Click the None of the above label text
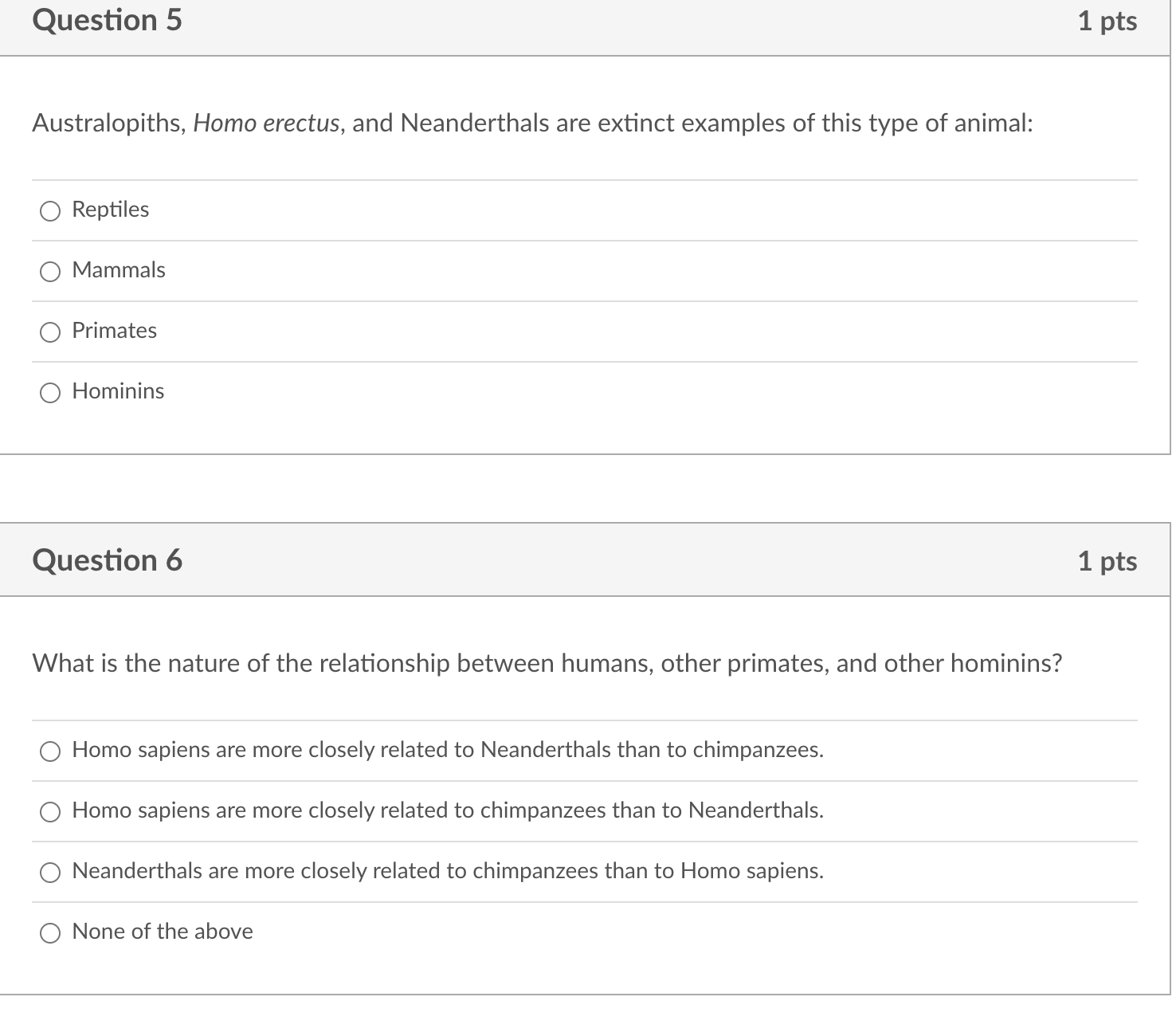This screenshot has height=1036, width=1176. click(163, 932)
